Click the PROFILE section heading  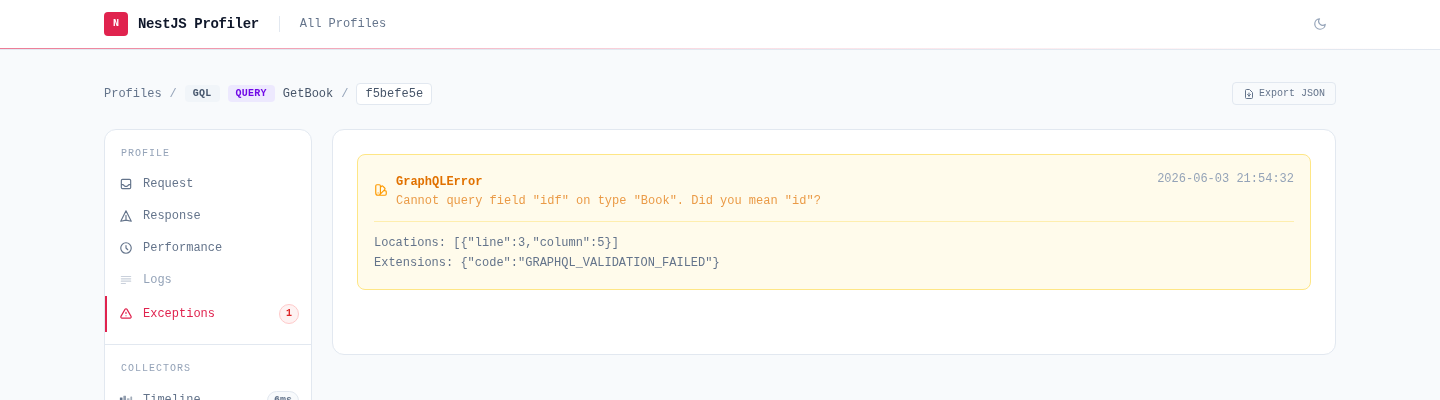145,154
